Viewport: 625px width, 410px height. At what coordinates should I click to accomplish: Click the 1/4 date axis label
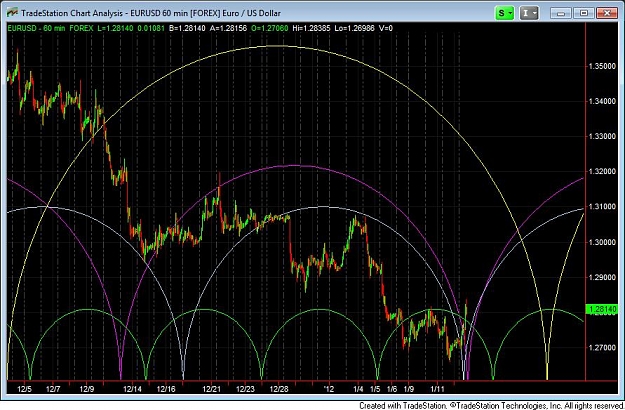click(358, 389)
